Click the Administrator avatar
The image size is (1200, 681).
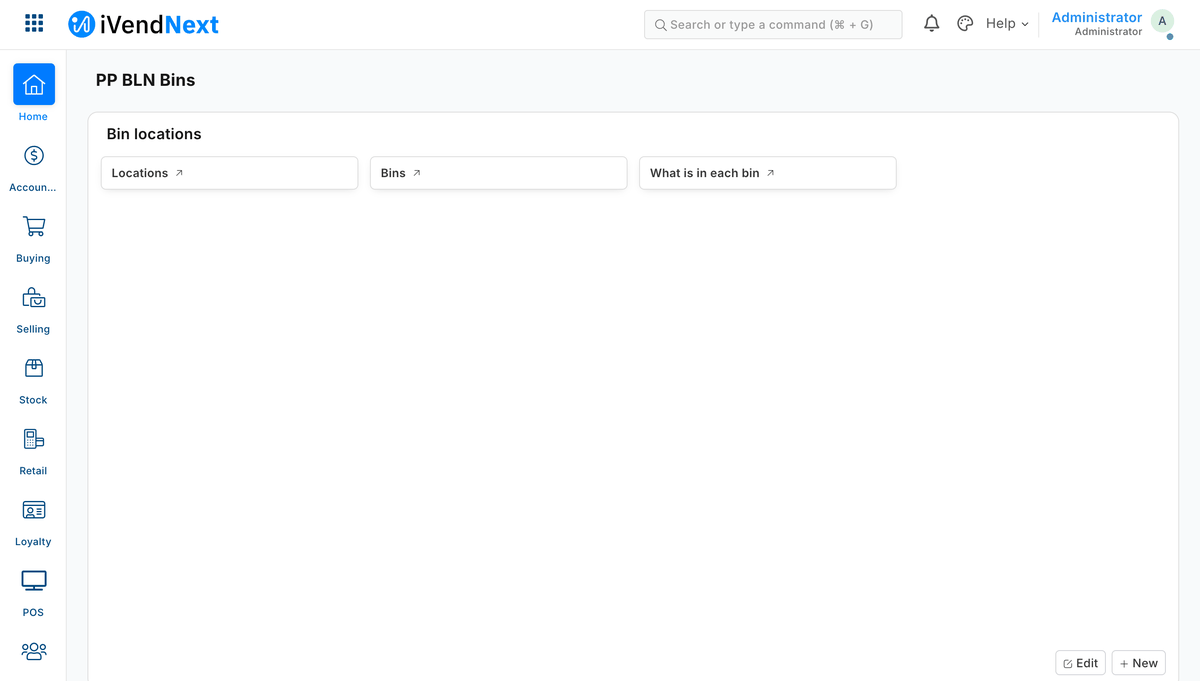(x=1162, y=22)
